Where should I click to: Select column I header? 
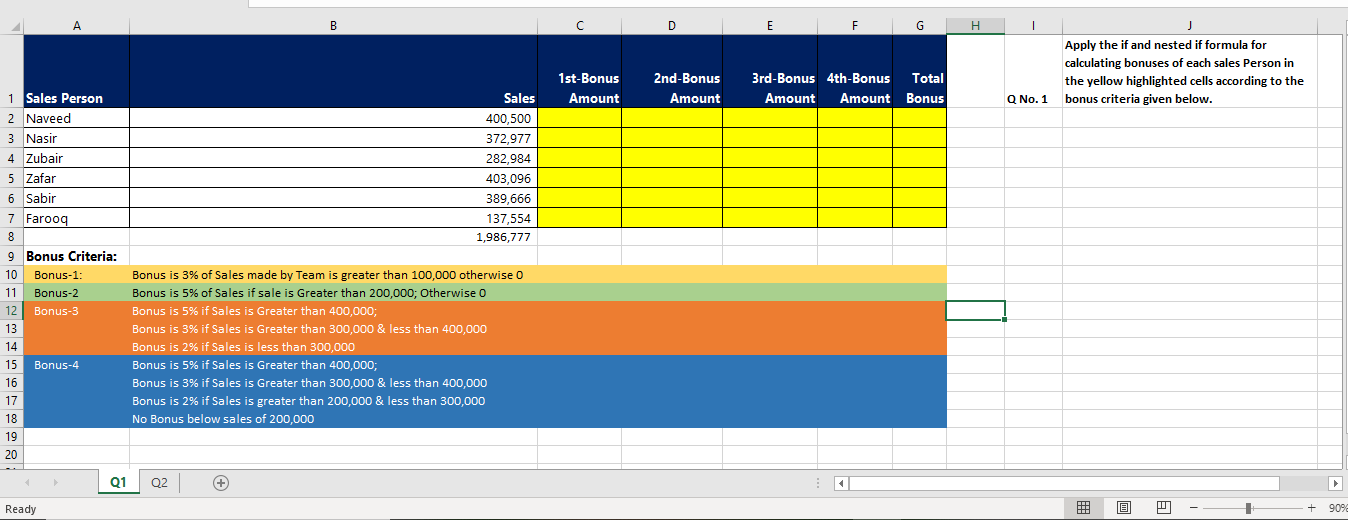(x=1033, y=26)
